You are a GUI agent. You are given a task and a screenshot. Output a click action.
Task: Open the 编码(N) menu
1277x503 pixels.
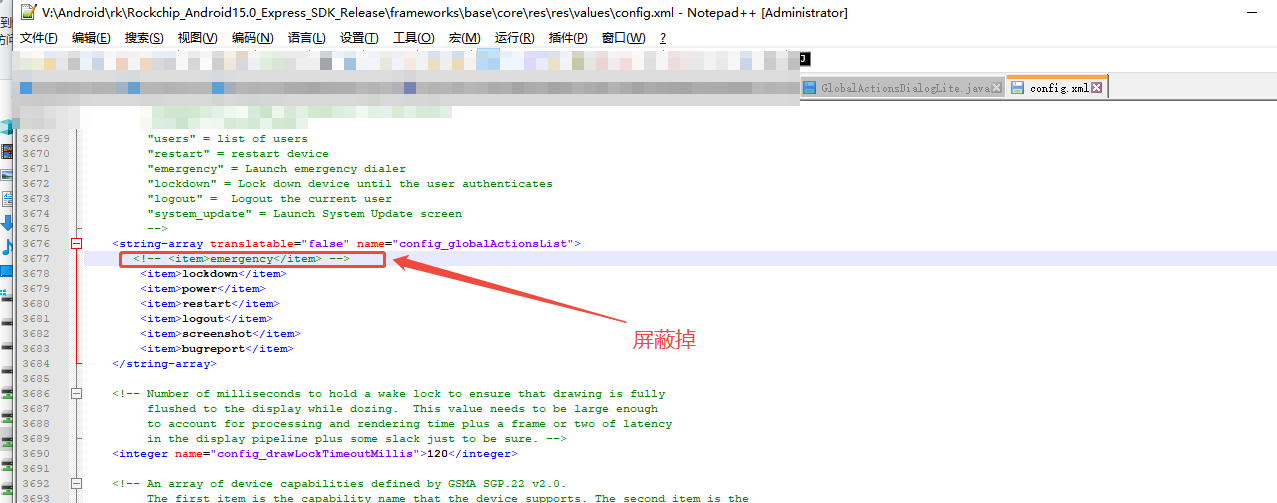tap(252, 38)
